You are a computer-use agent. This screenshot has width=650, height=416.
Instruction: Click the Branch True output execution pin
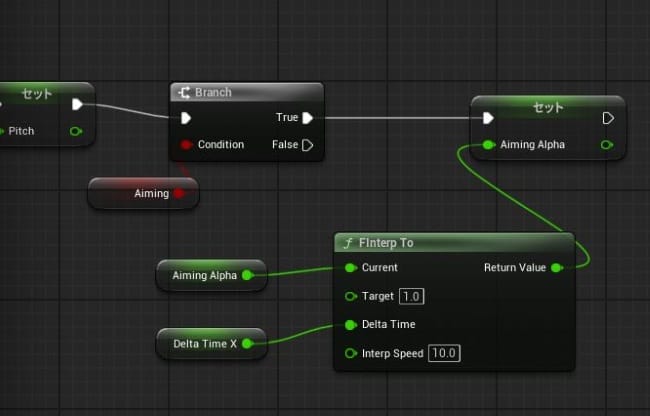coord(308,118)
